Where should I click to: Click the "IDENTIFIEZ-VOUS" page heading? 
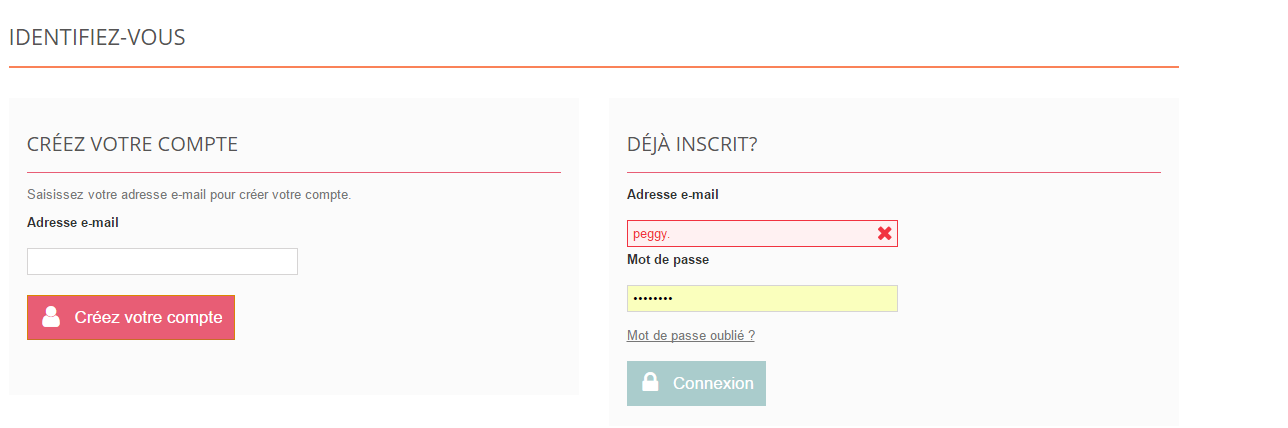(x=97, y=38)
